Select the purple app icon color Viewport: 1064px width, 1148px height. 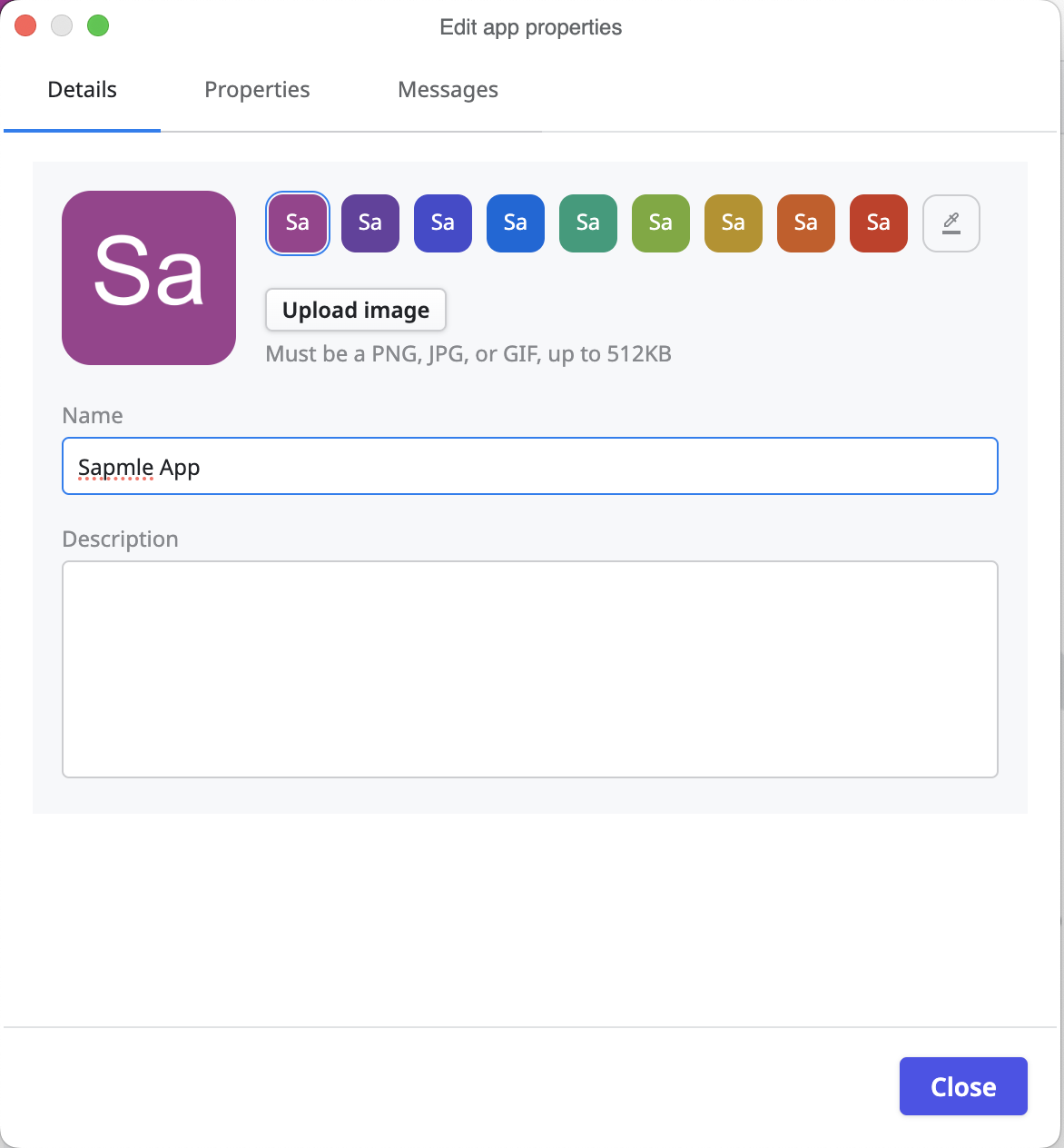tap(297, 223)
